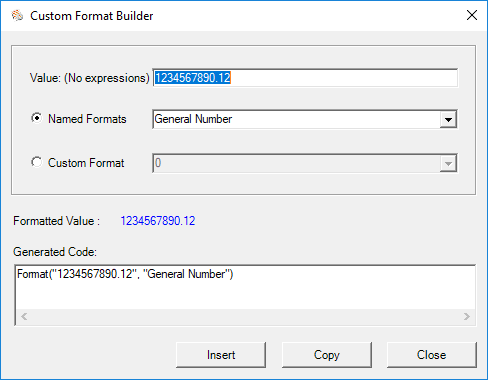This screenshot has height=380, width=488.
Task: Click the Insert button
Action: pos(221,355)
